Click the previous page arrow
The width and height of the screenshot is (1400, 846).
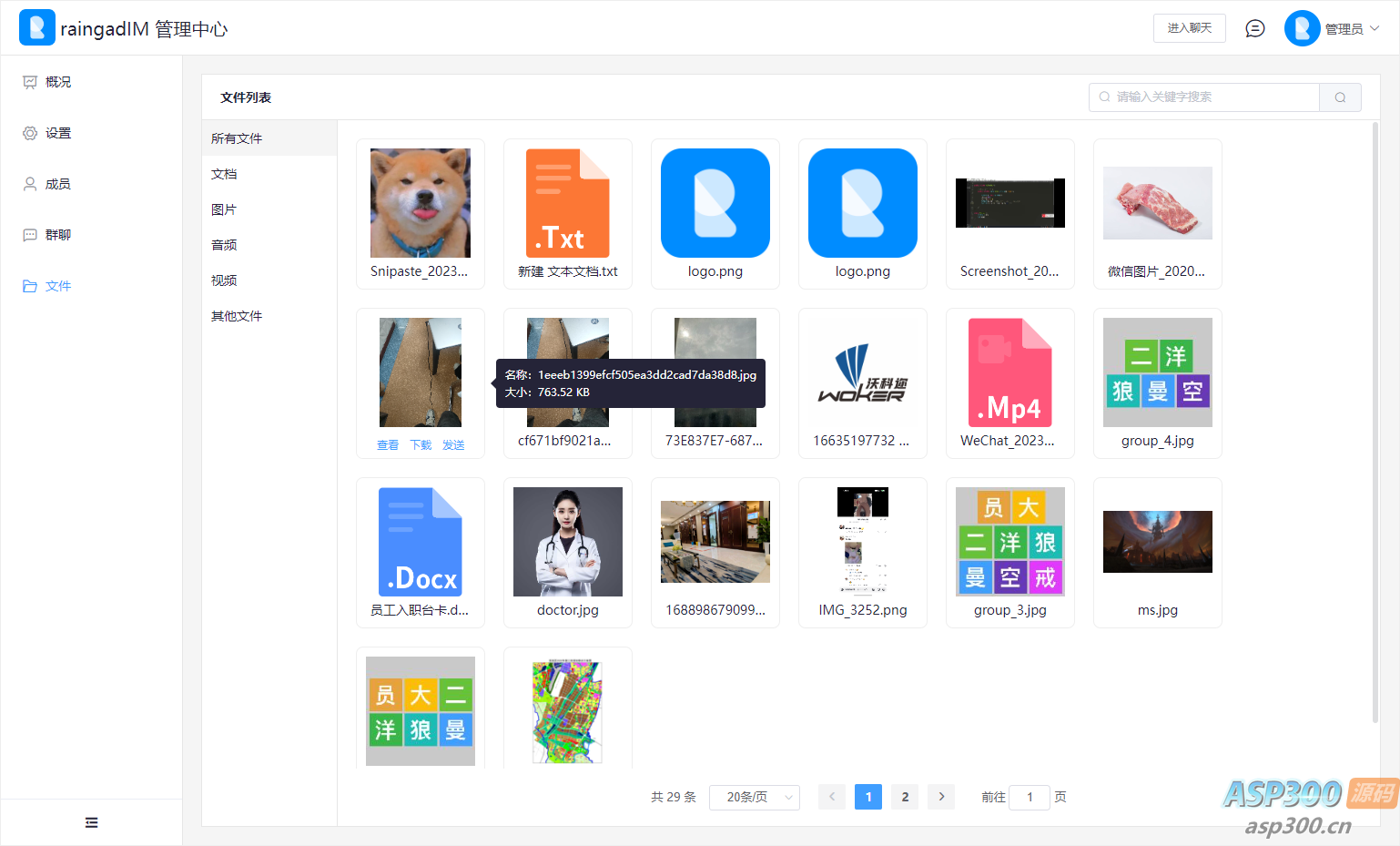click(x=832, y=797)
